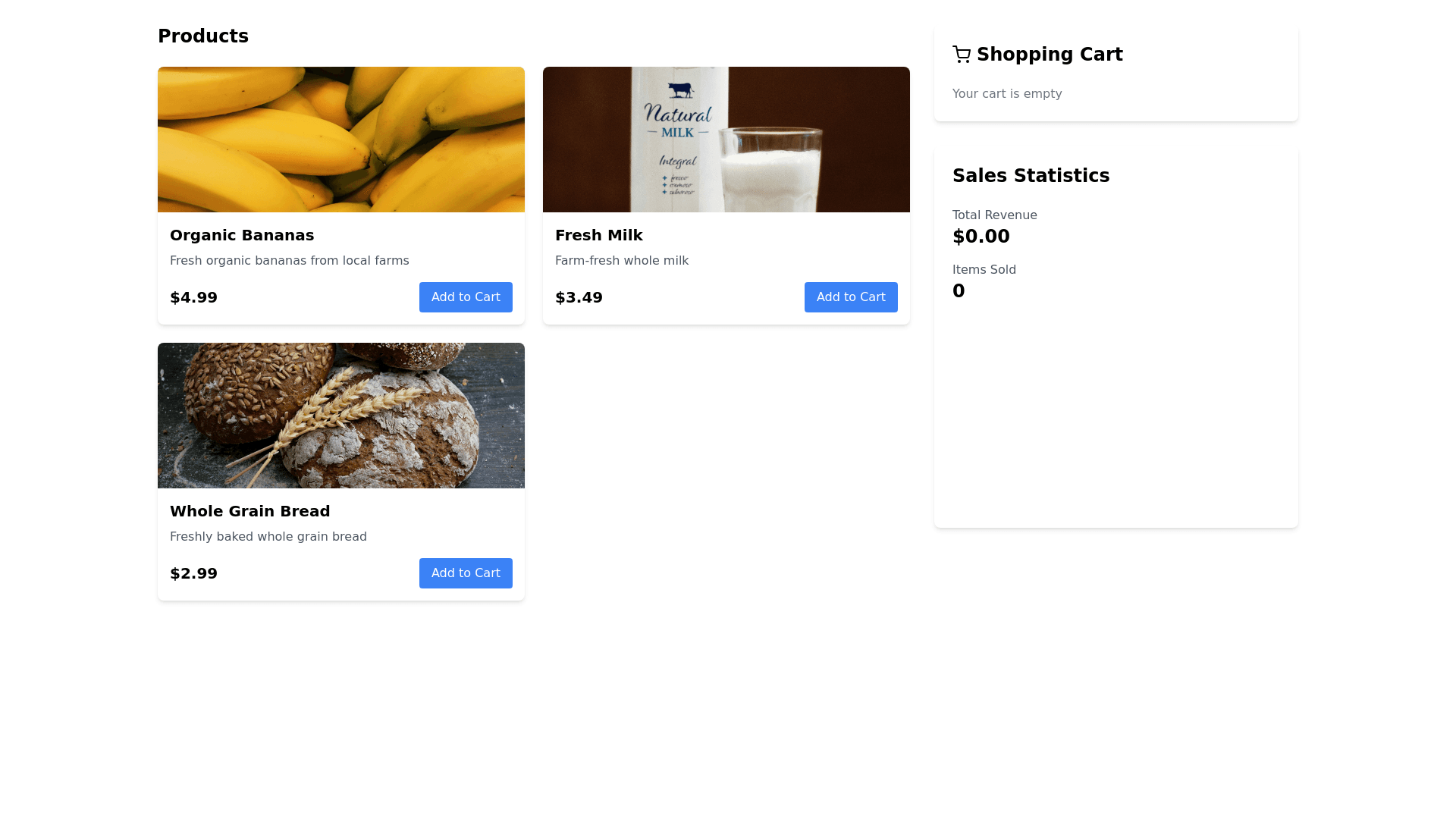Select the Whole Grain Bread title
The height and width of the screenshot is (819, 1456).
pos(250,511)
